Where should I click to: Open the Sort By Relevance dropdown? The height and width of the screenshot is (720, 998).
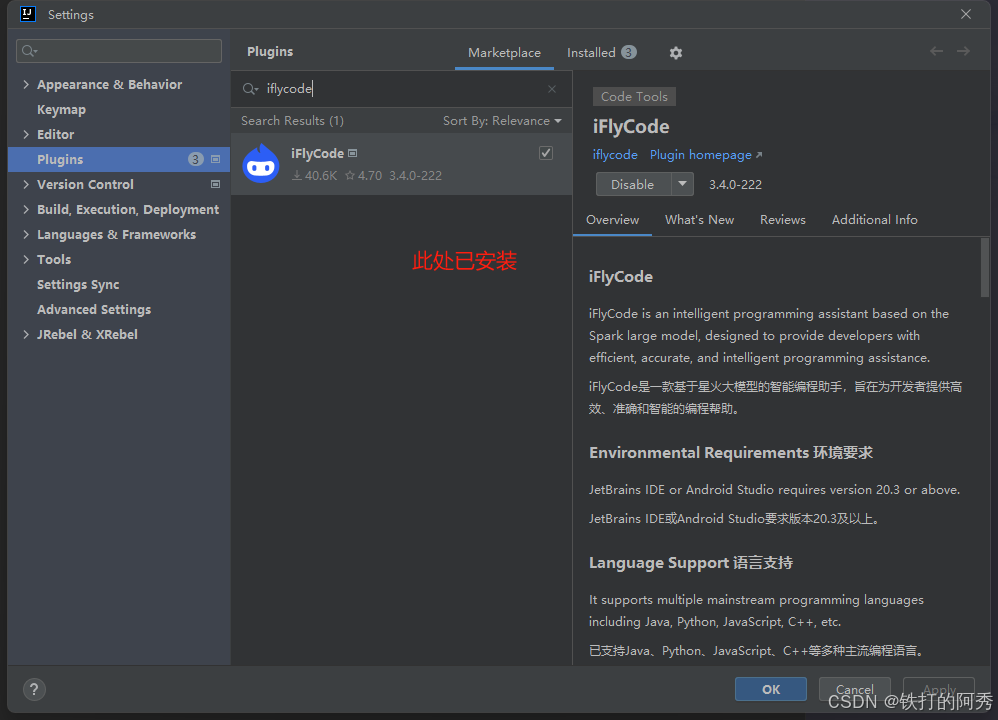tap(502, 121)
